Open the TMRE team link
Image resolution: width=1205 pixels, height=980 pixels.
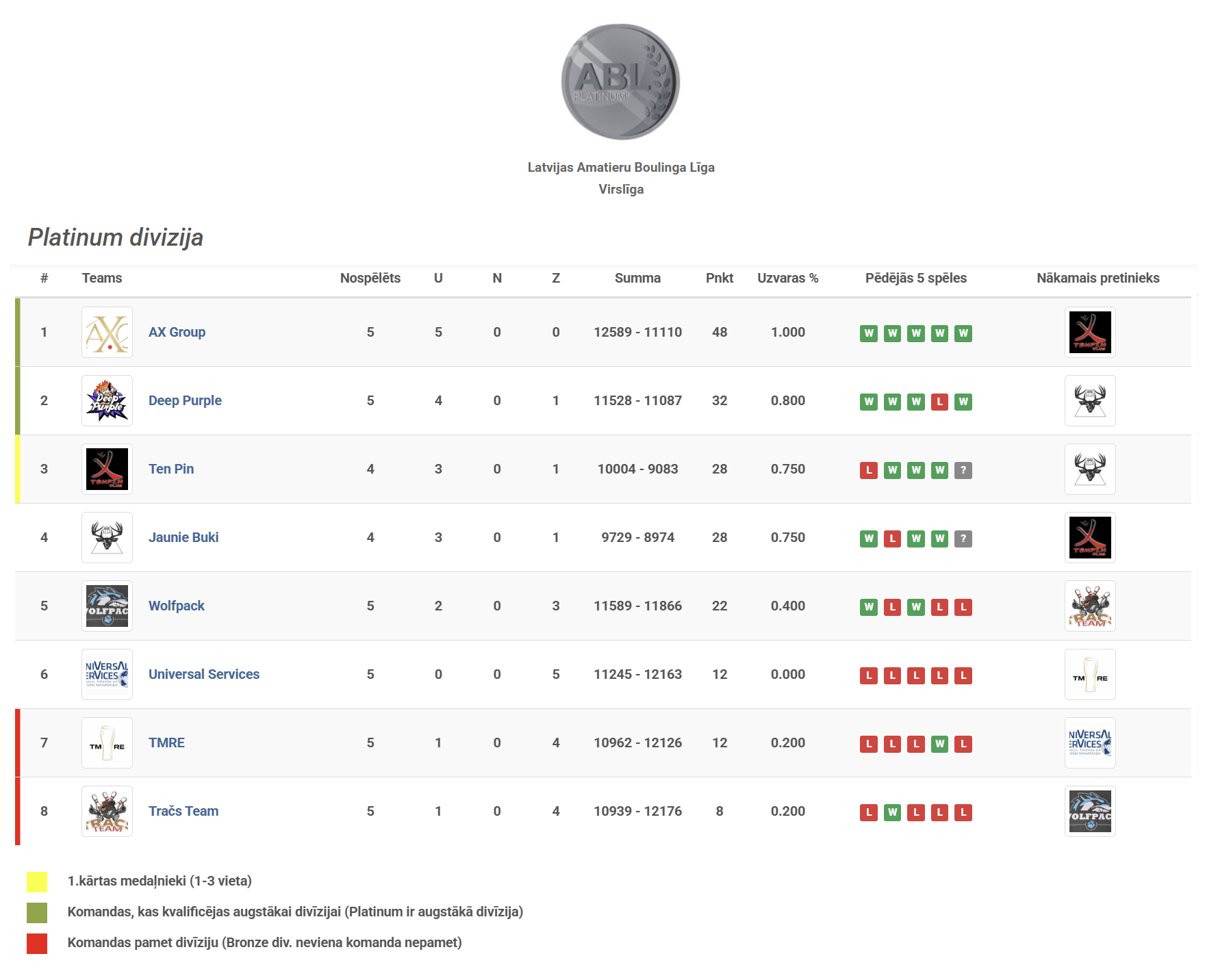point(166,743)
